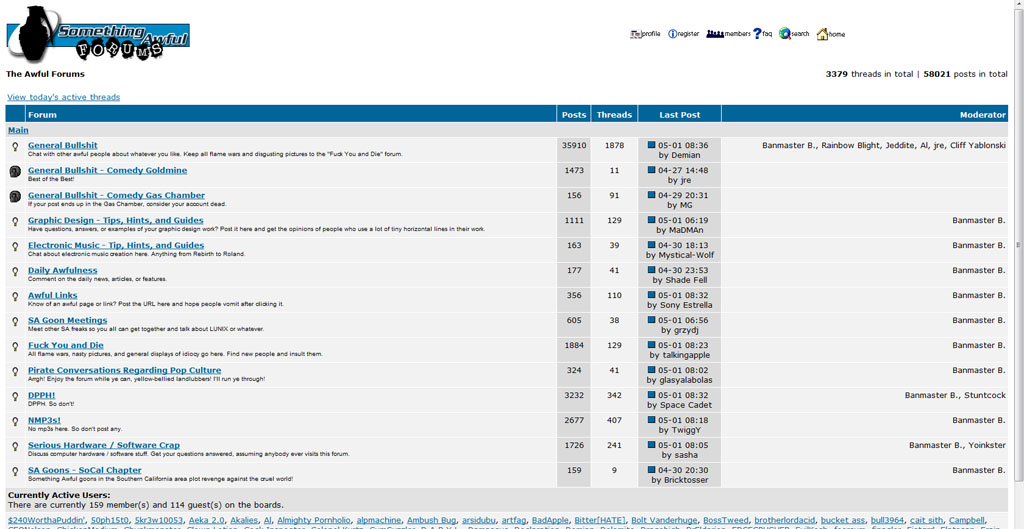Click lightbulb icon beside NMP3s! forum
1024x529 pixels.
tap(15, 421)
